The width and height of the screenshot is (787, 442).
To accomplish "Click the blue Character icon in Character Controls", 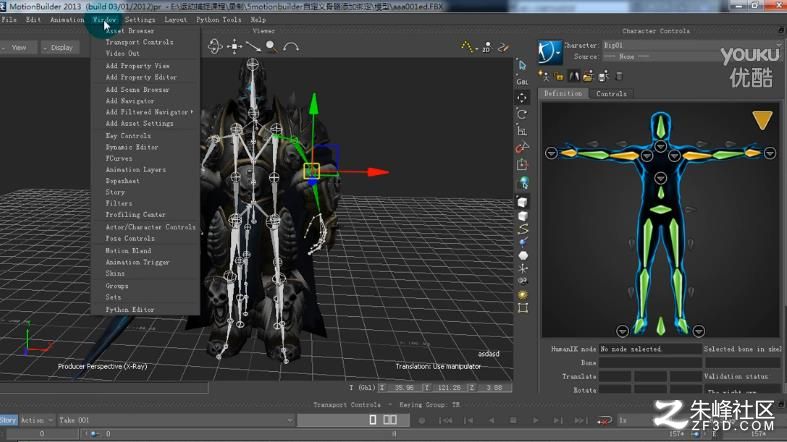I will click(x=550, y=52).
